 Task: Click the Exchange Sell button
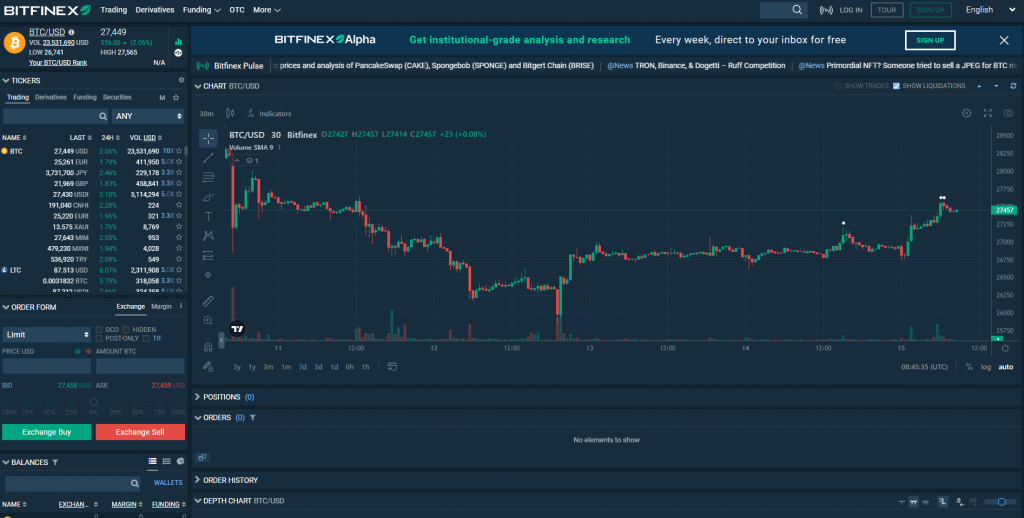[140, 432]
